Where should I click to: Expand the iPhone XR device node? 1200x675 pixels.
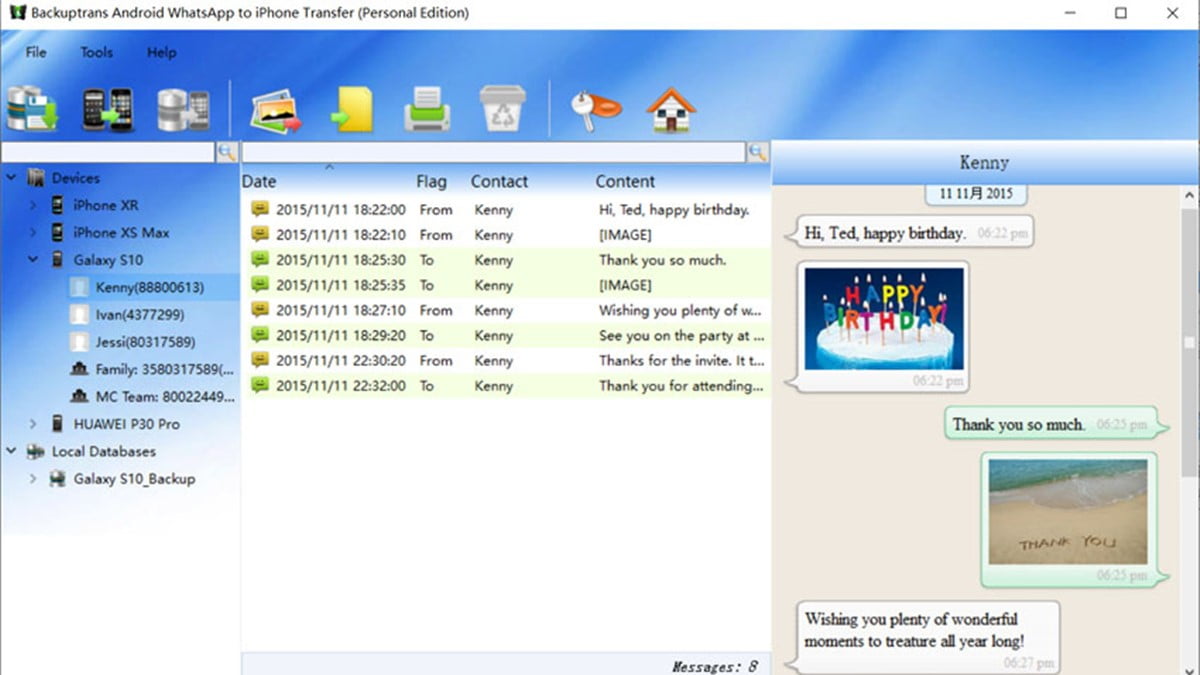click(33, 205)
